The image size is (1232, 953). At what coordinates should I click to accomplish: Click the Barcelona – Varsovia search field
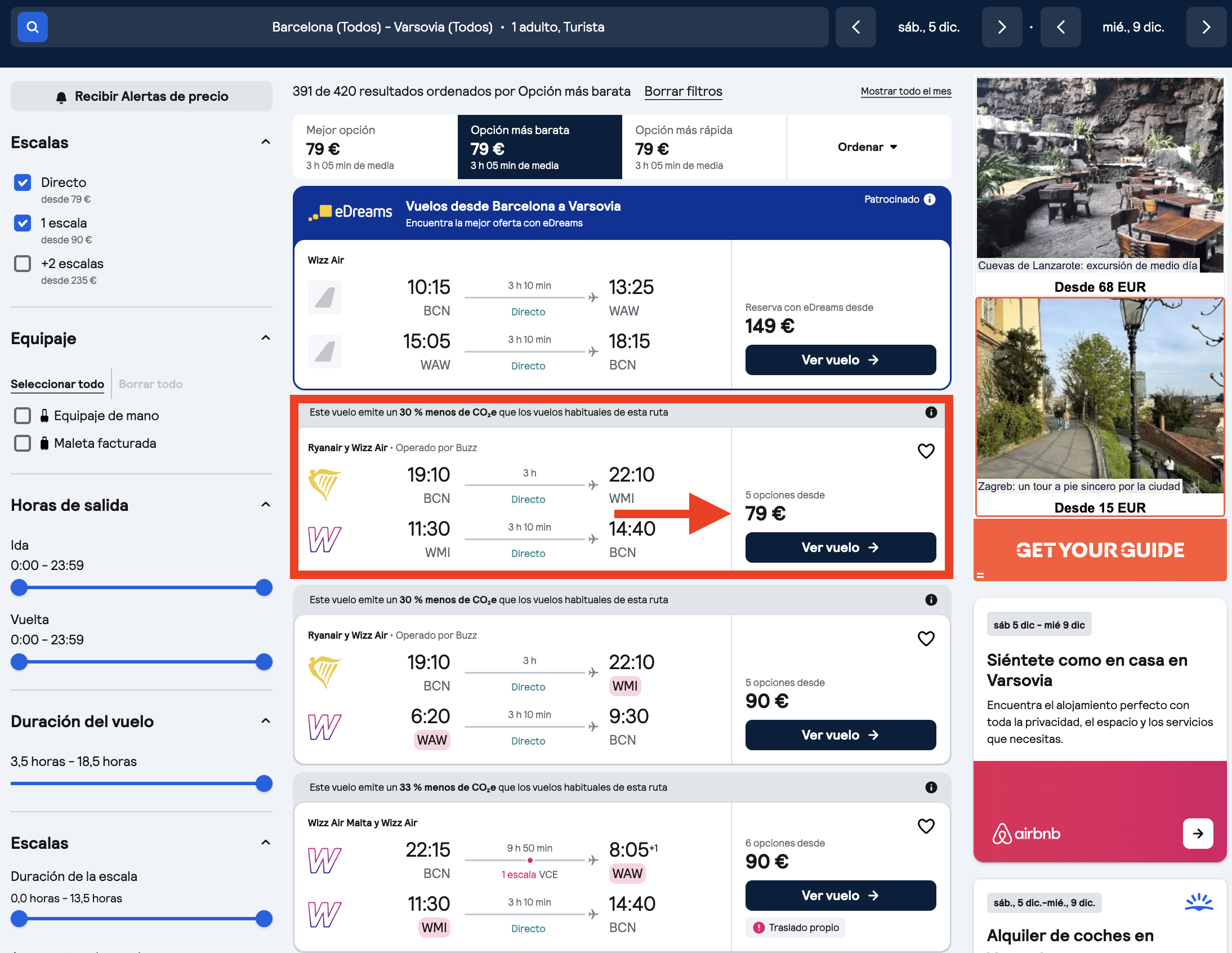pos(438,26)
